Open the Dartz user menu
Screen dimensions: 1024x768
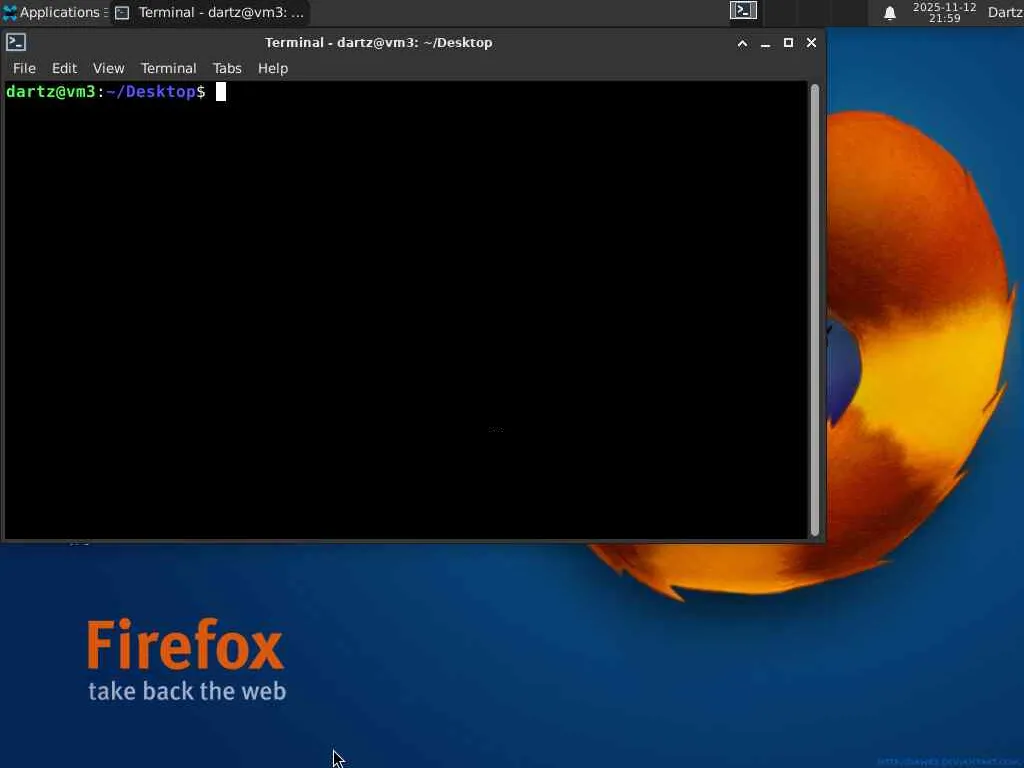click(1005, 12)
